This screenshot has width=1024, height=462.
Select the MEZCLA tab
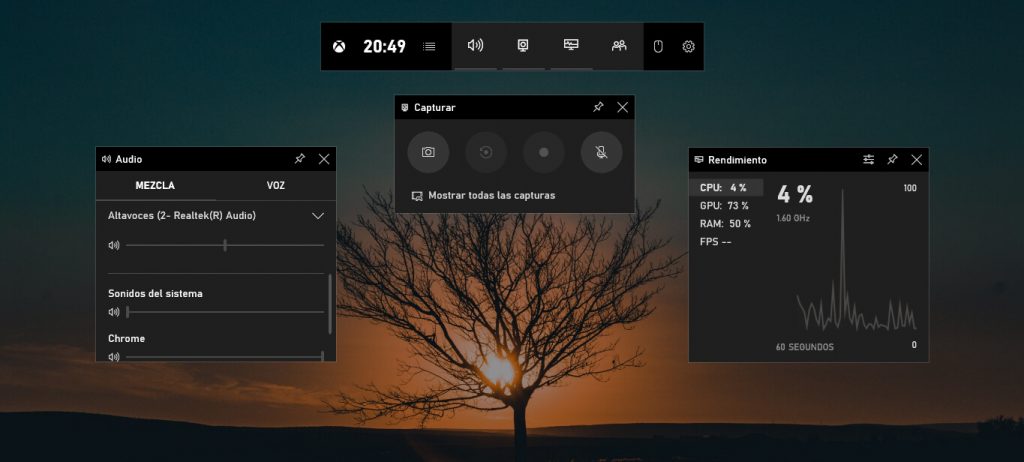[155, 185]
